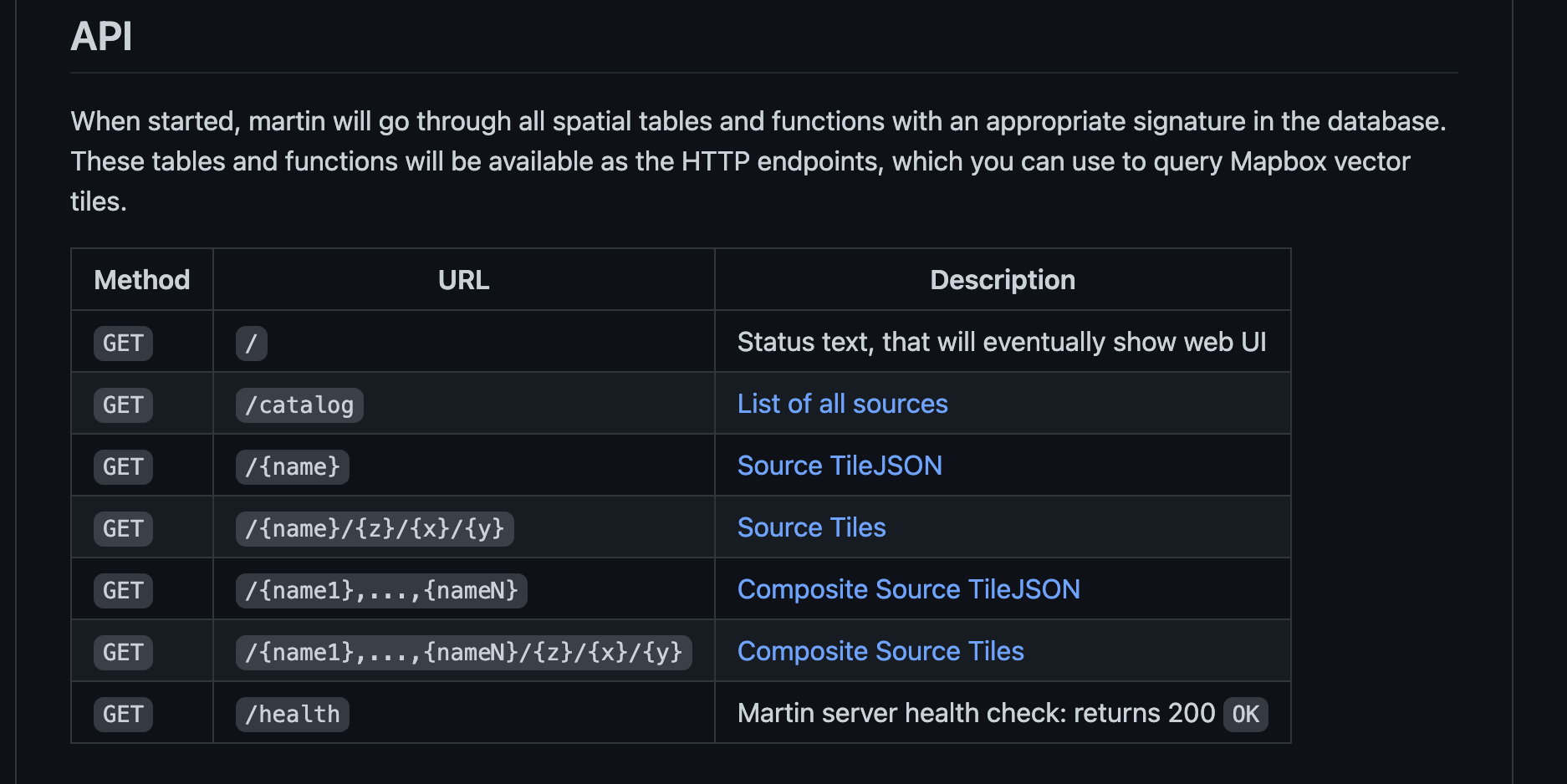Click the URL column header

[x=464, y=280]
